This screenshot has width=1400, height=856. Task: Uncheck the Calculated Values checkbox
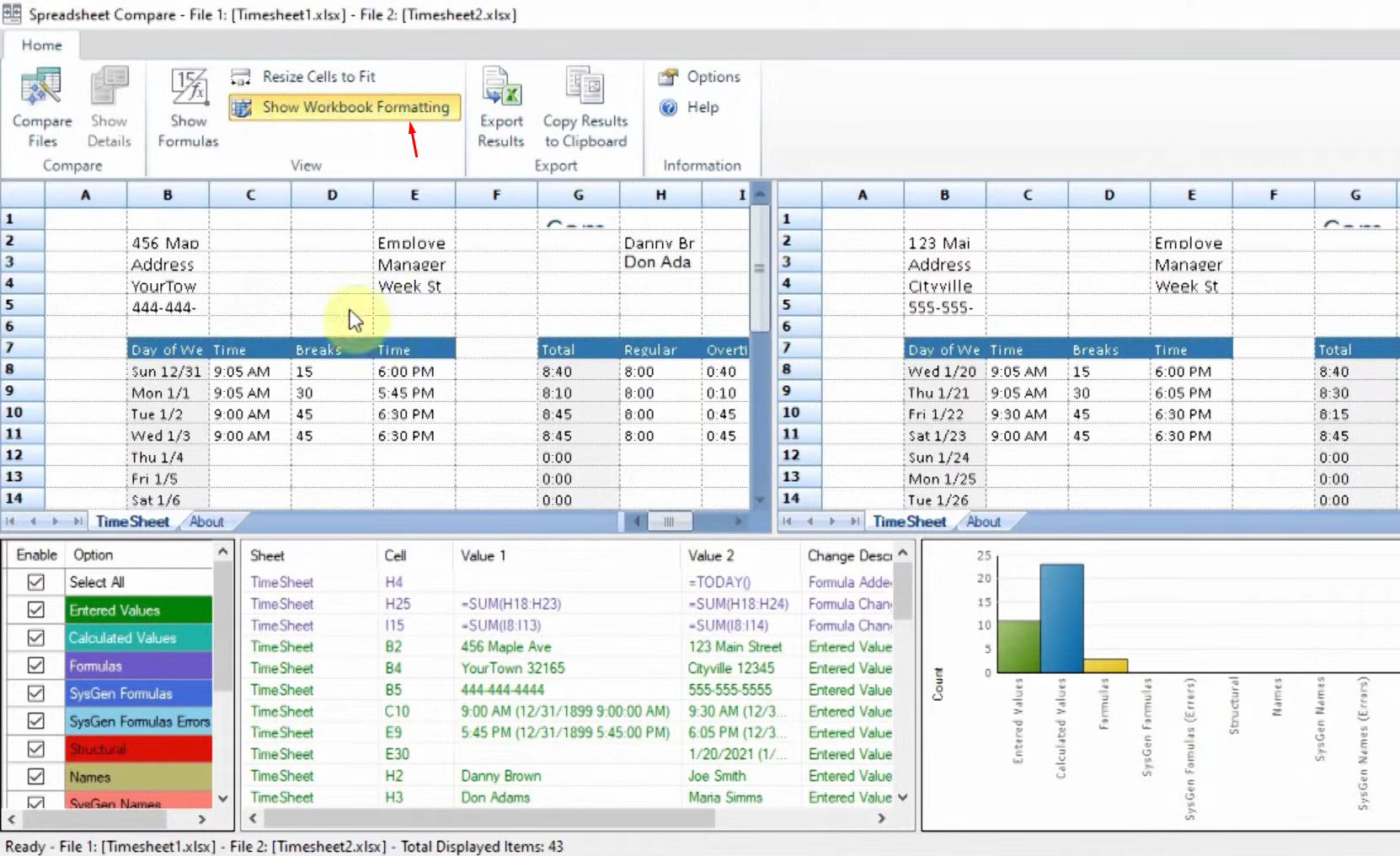coord(35,638)
